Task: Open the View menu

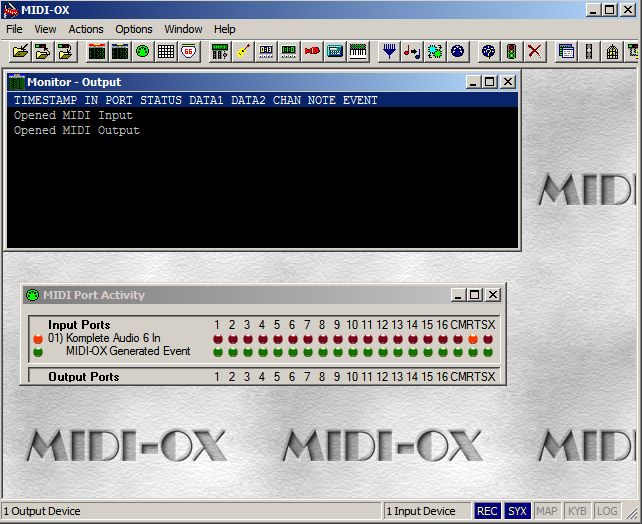Action: click(45, 29)
